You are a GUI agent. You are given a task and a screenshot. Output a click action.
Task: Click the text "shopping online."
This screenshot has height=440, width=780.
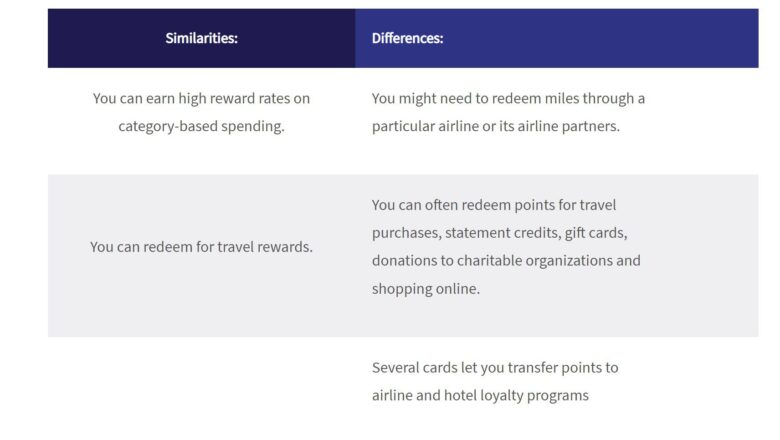426,288
